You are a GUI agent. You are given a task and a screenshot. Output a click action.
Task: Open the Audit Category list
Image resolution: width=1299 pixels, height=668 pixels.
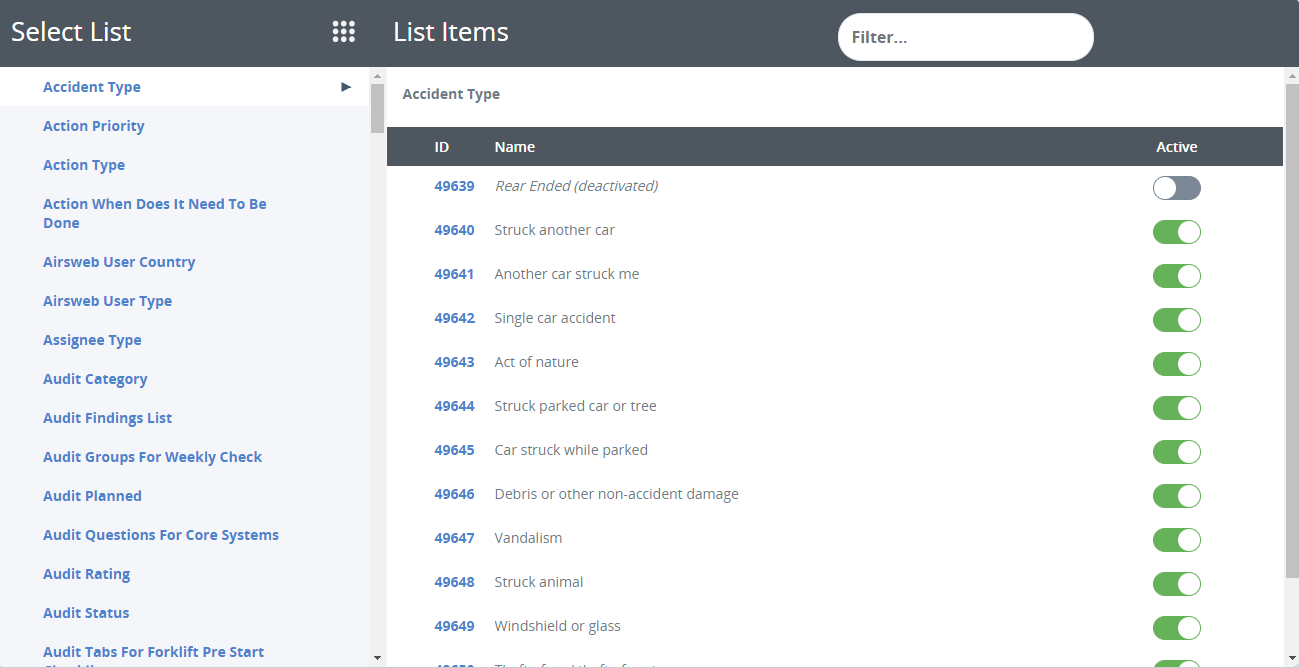click(x=95, y=379)
